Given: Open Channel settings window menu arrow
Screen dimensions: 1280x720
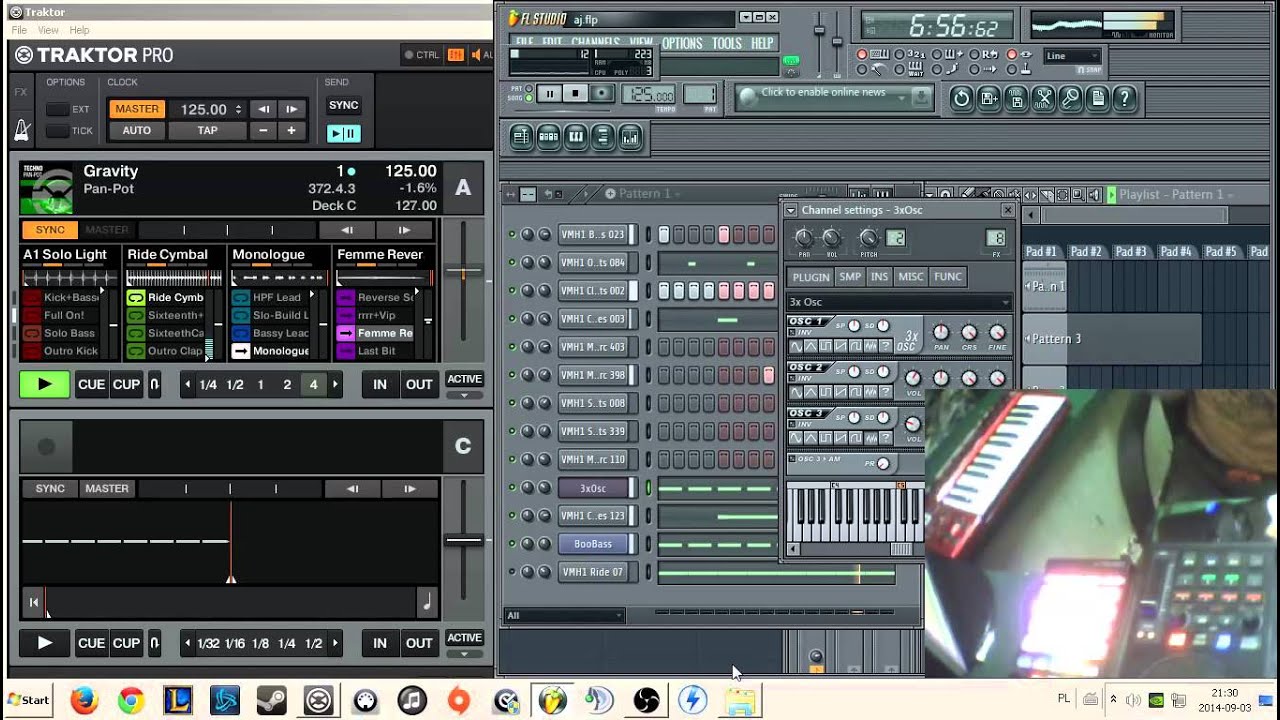Looking at the screenshot, I should pos(790,210).
